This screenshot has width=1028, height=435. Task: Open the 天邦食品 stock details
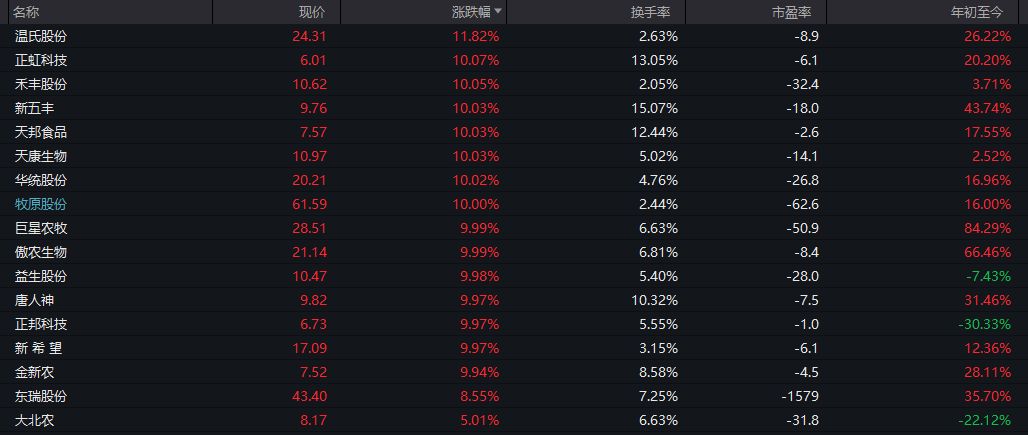click(41, 132)
